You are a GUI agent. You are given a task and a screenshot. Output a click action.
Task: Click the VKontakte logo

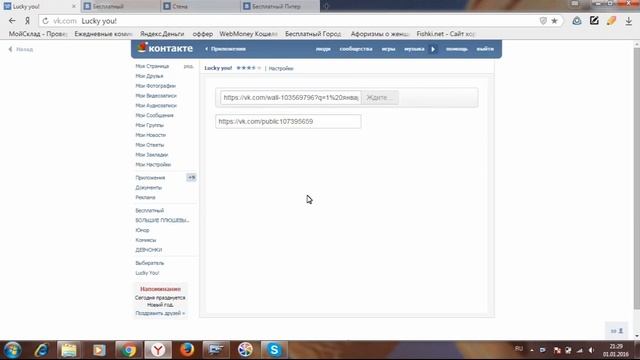click(x=165, y=48)
